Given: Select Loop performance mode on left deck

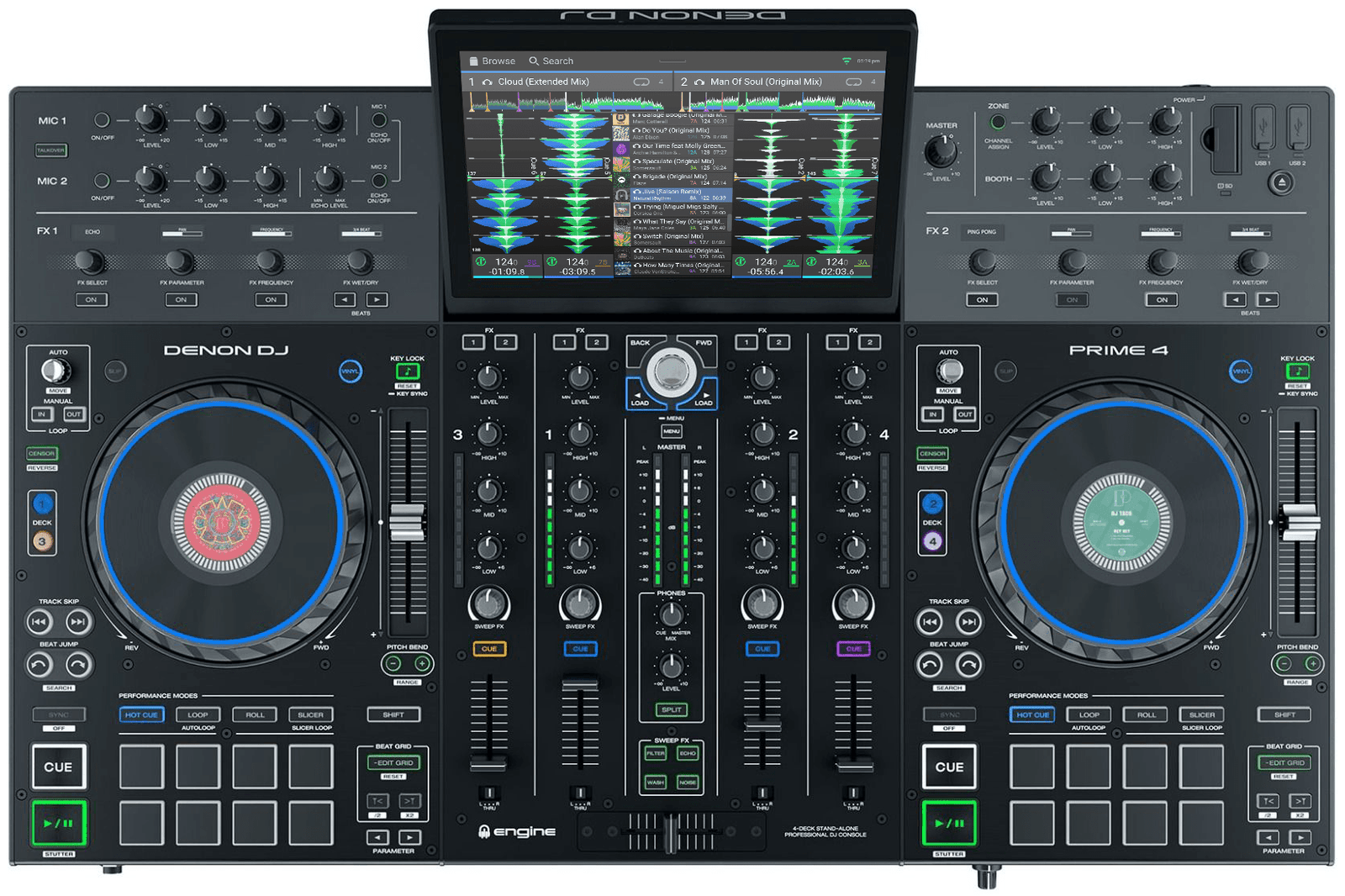Looking at the screenshot, I should click(198, 714).
